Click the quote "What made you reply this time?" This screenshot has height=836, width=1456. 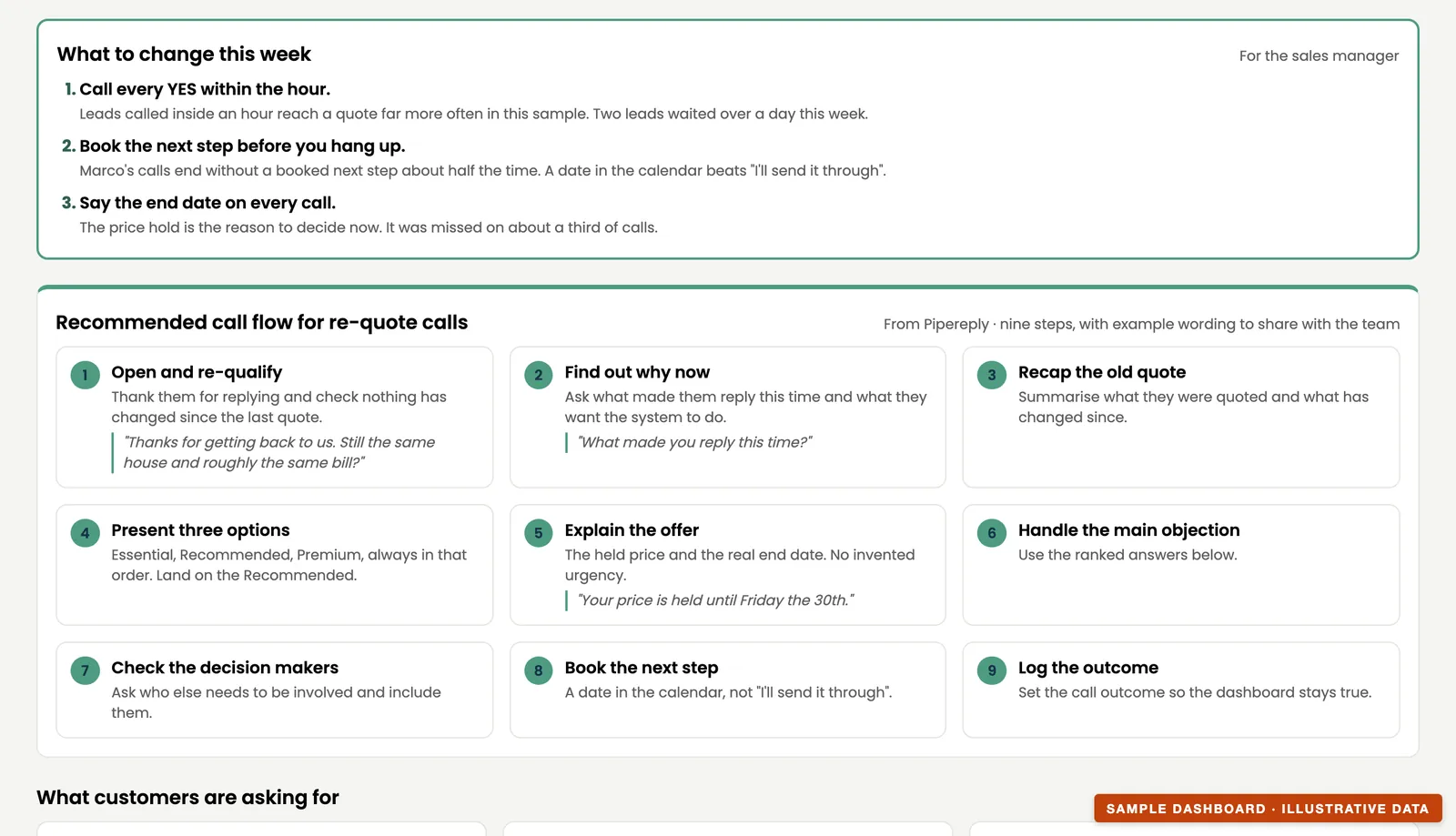[x=694, y=442]
